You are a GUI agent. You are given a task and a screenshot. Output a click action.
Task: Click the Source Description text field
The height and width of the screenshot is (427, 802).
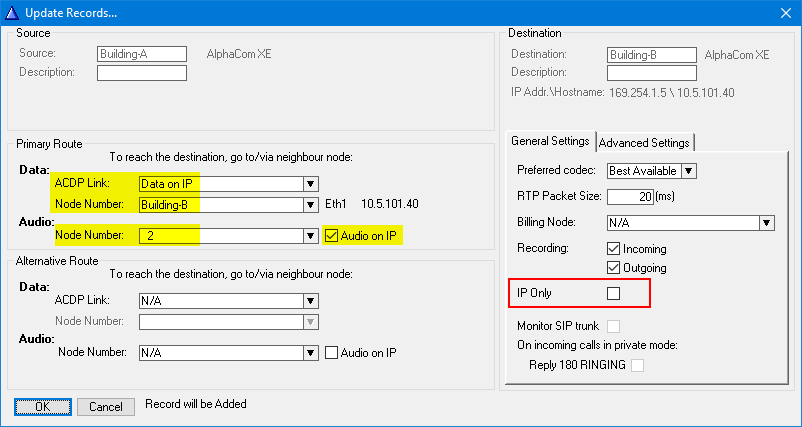tap(142, 73)
